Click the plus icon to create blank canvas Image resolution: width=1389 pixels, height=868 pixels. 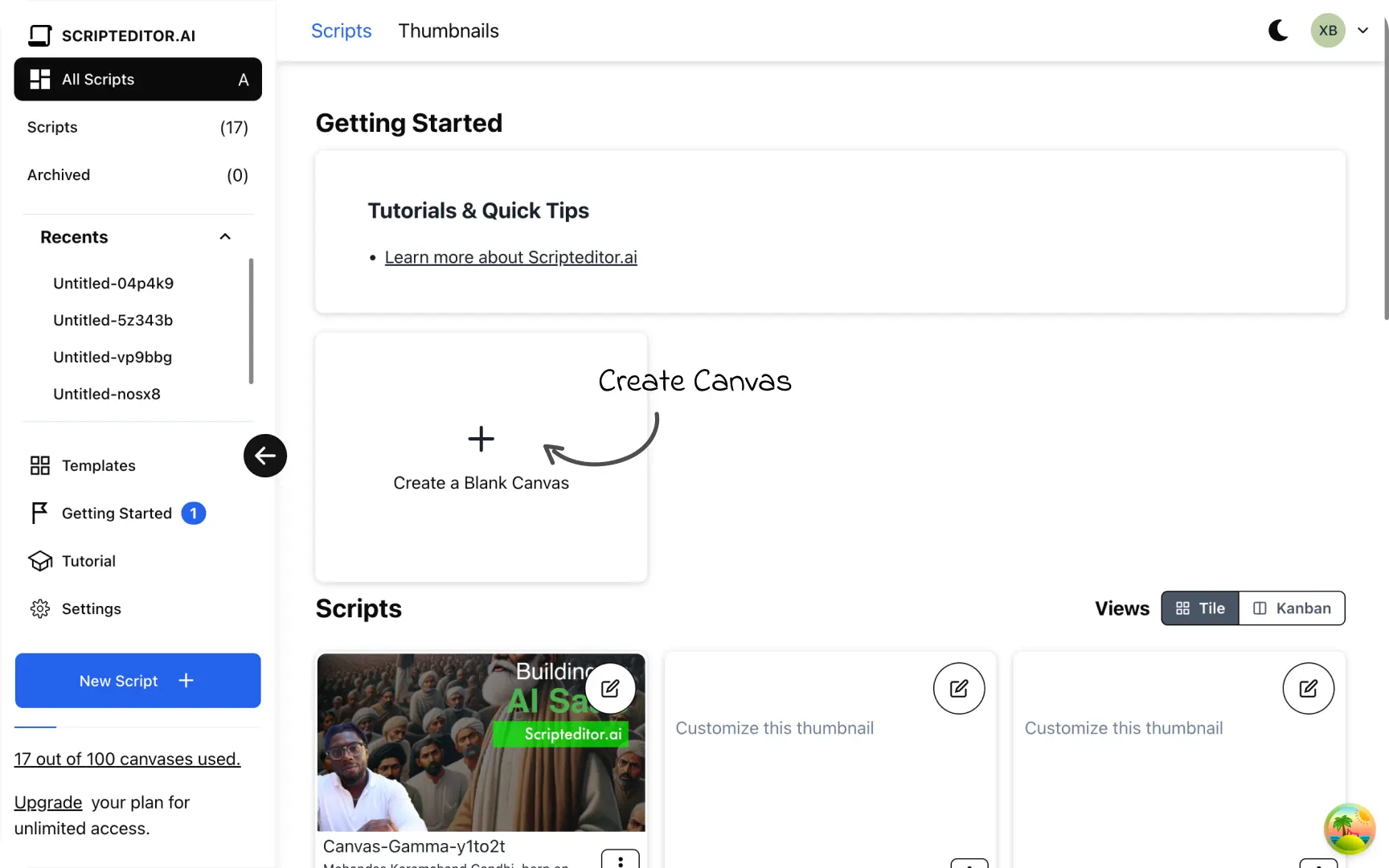pos(481,439)
